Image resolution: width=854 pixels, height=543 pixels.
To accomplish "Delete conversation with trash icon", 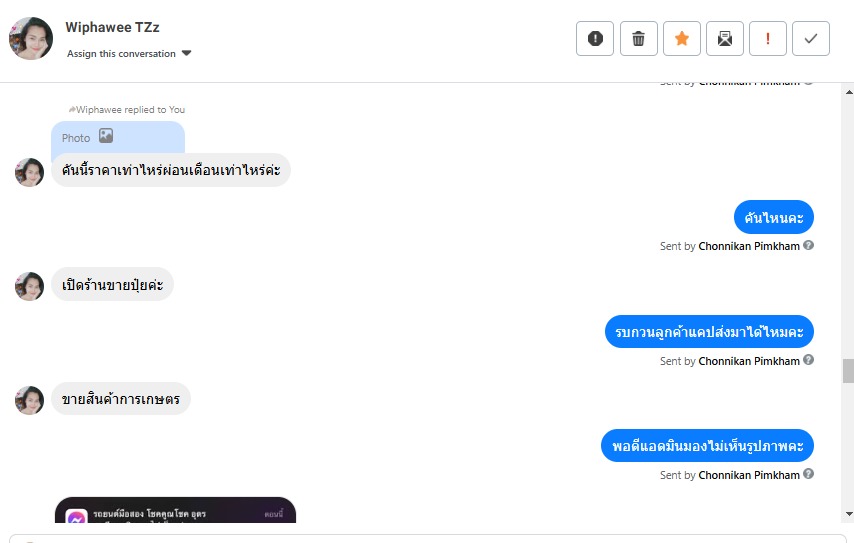I will 638,39.
